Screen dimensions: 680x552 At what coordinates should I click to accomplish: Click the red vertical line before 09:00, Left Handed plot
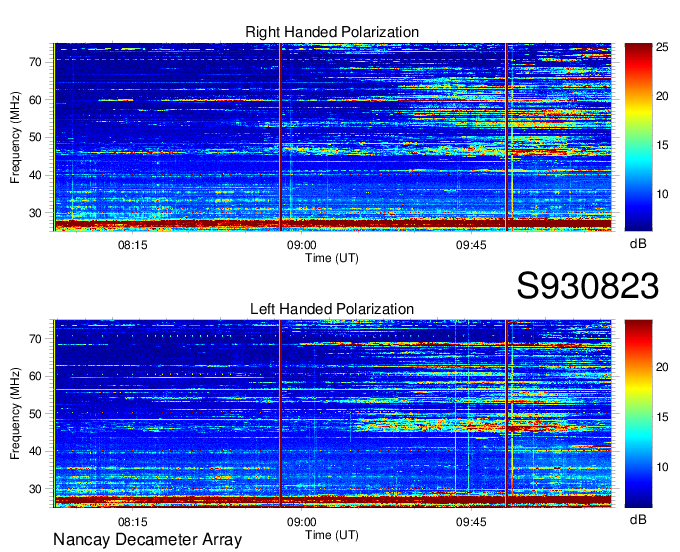[280, 413]
